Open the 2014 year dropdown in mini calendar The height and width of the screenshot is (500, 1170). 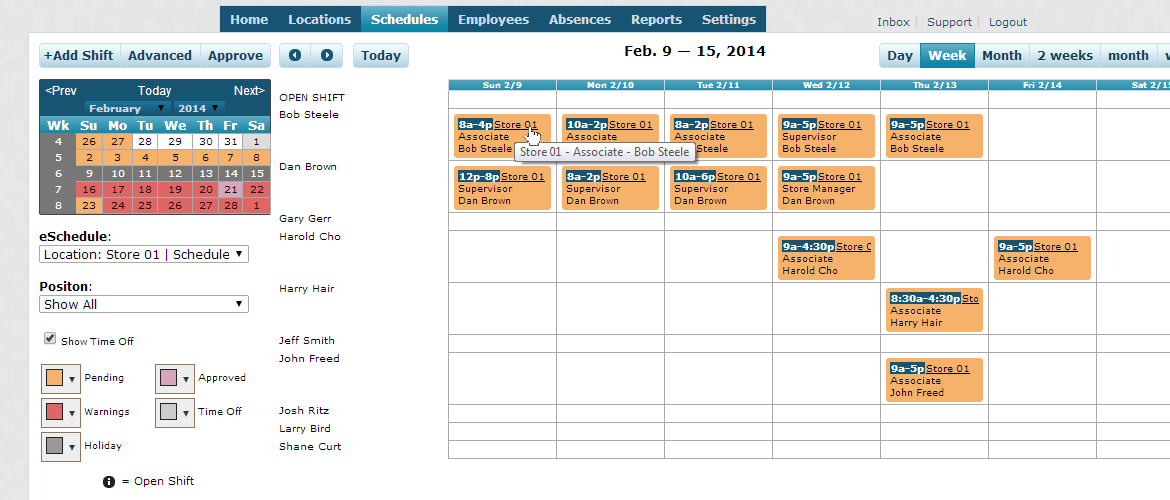[x=199, y=108]
